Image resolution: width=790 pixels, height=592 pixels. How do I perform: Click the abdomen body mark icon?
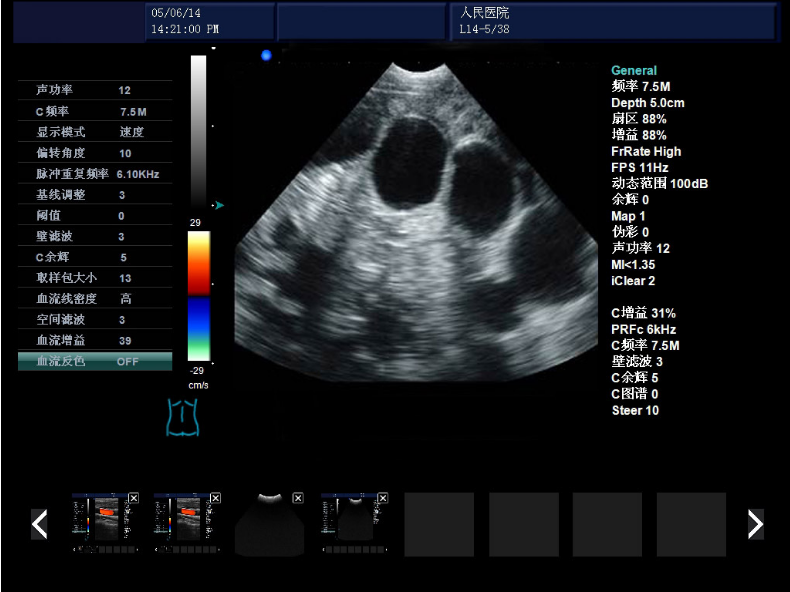click(183, 417)
